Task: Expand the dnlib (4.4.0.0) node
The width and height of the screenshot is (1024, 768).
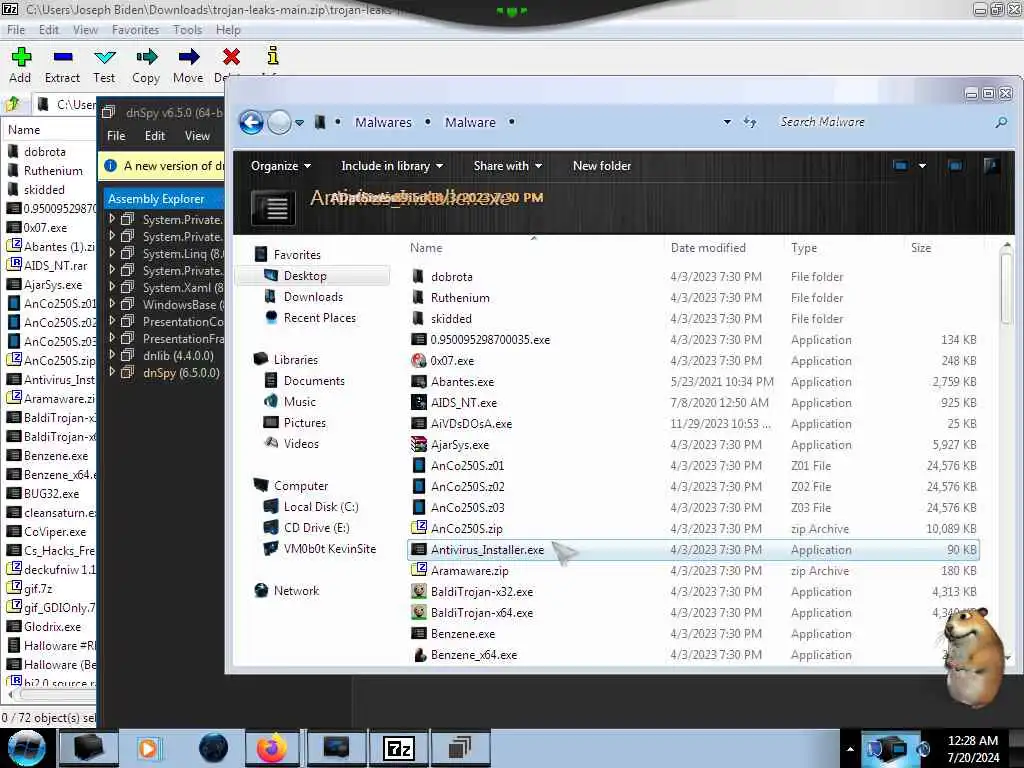Action: [x=112, y=355]
